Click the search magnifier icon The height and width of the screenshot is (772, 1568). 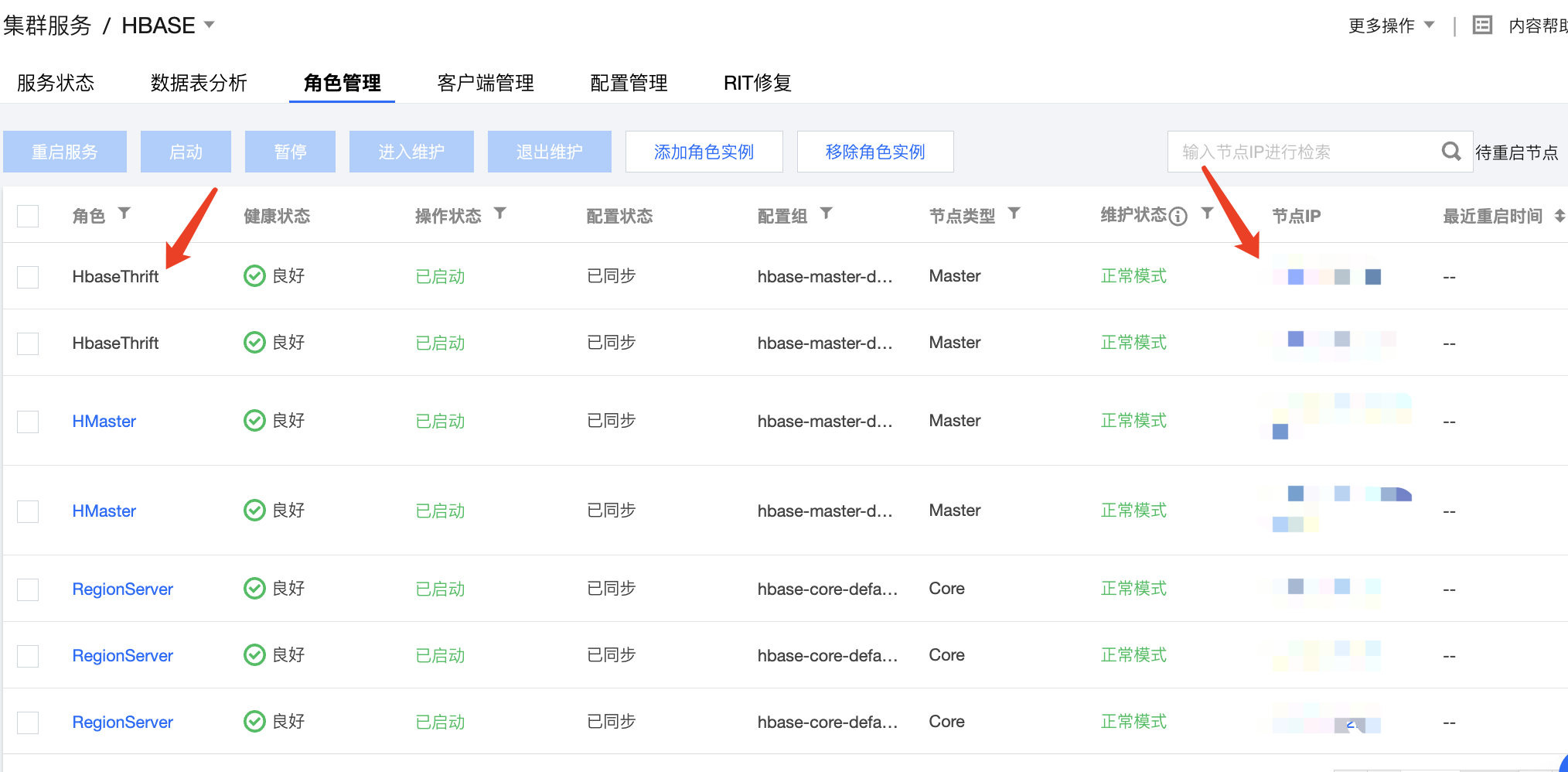tap(1451, 151)
